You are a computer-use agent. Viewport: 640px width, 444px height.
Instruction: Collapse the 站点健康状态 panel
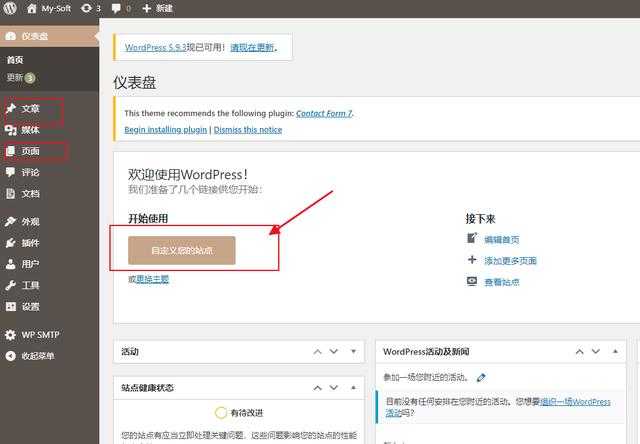(x=353, y=387)
